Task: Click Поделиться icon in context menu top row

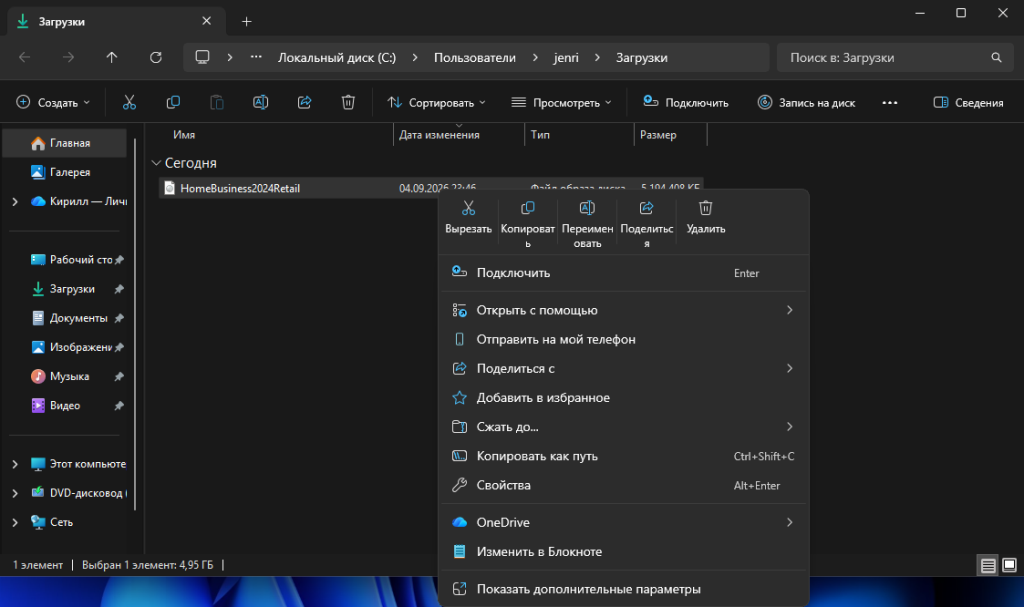Action: point(647,208)
